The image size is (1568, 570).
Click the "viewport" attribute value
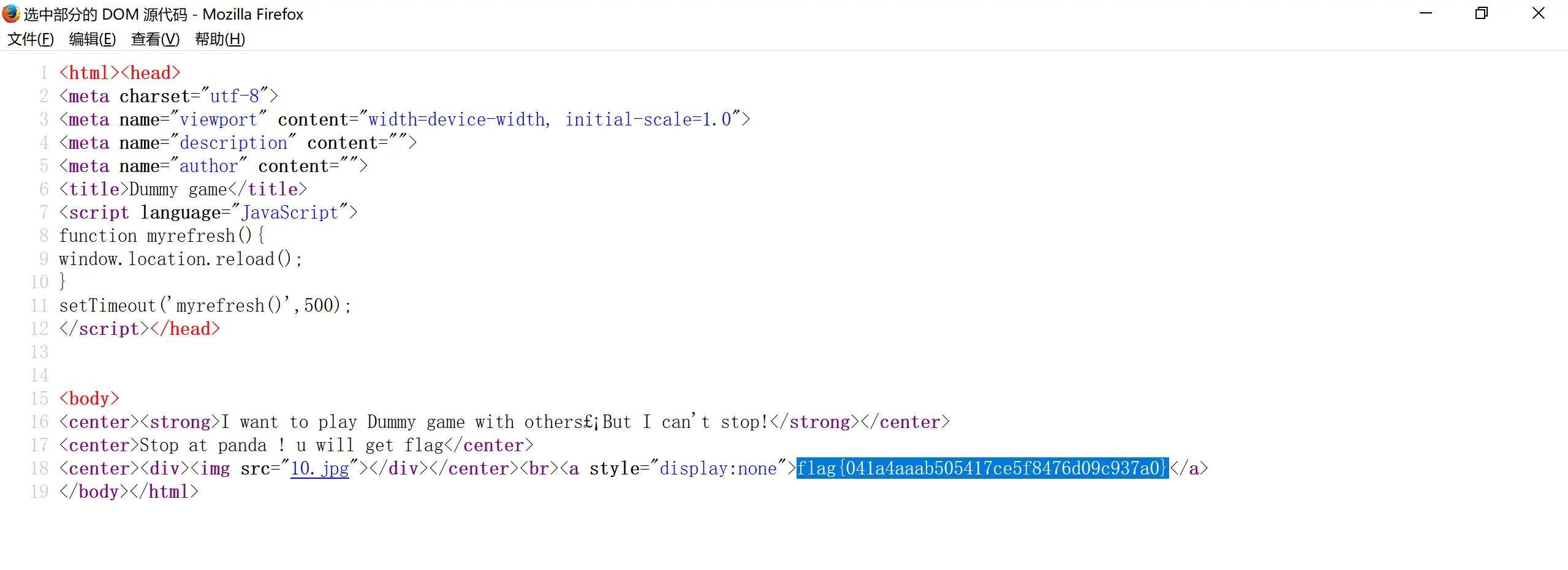click(x=218, y=119)
